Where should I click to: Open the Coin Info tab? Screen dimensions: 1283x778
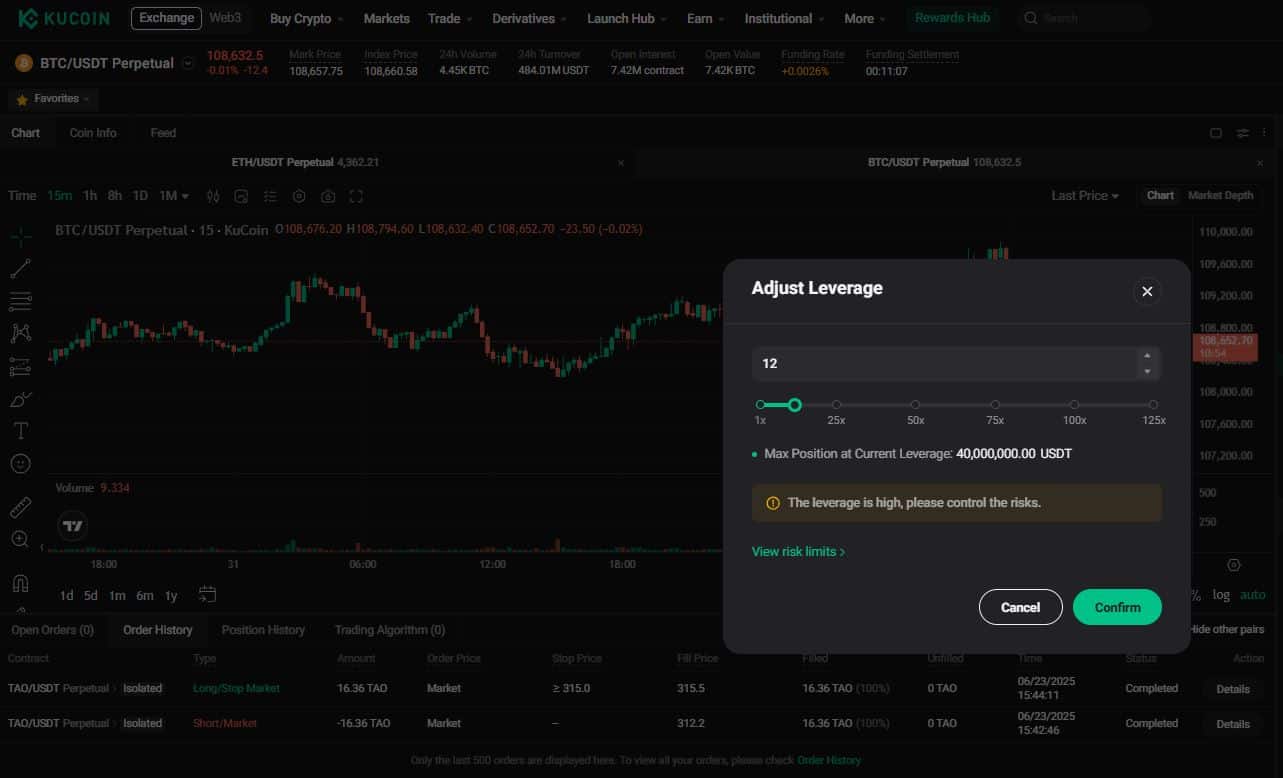tap(93, 133)
